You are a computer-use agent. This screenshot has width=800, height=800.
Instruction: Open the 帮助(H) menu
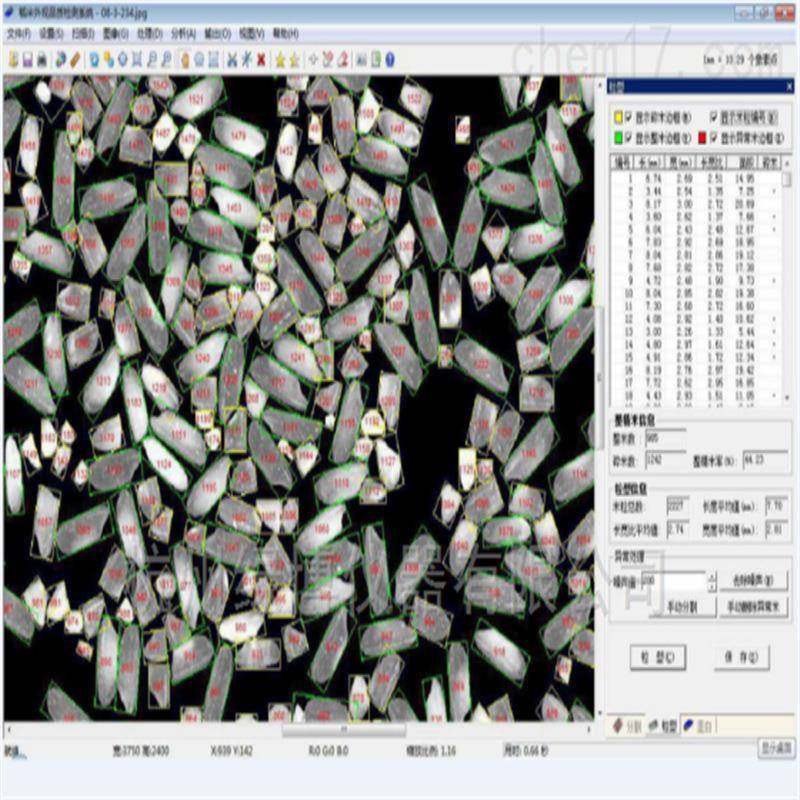point(286,34)
